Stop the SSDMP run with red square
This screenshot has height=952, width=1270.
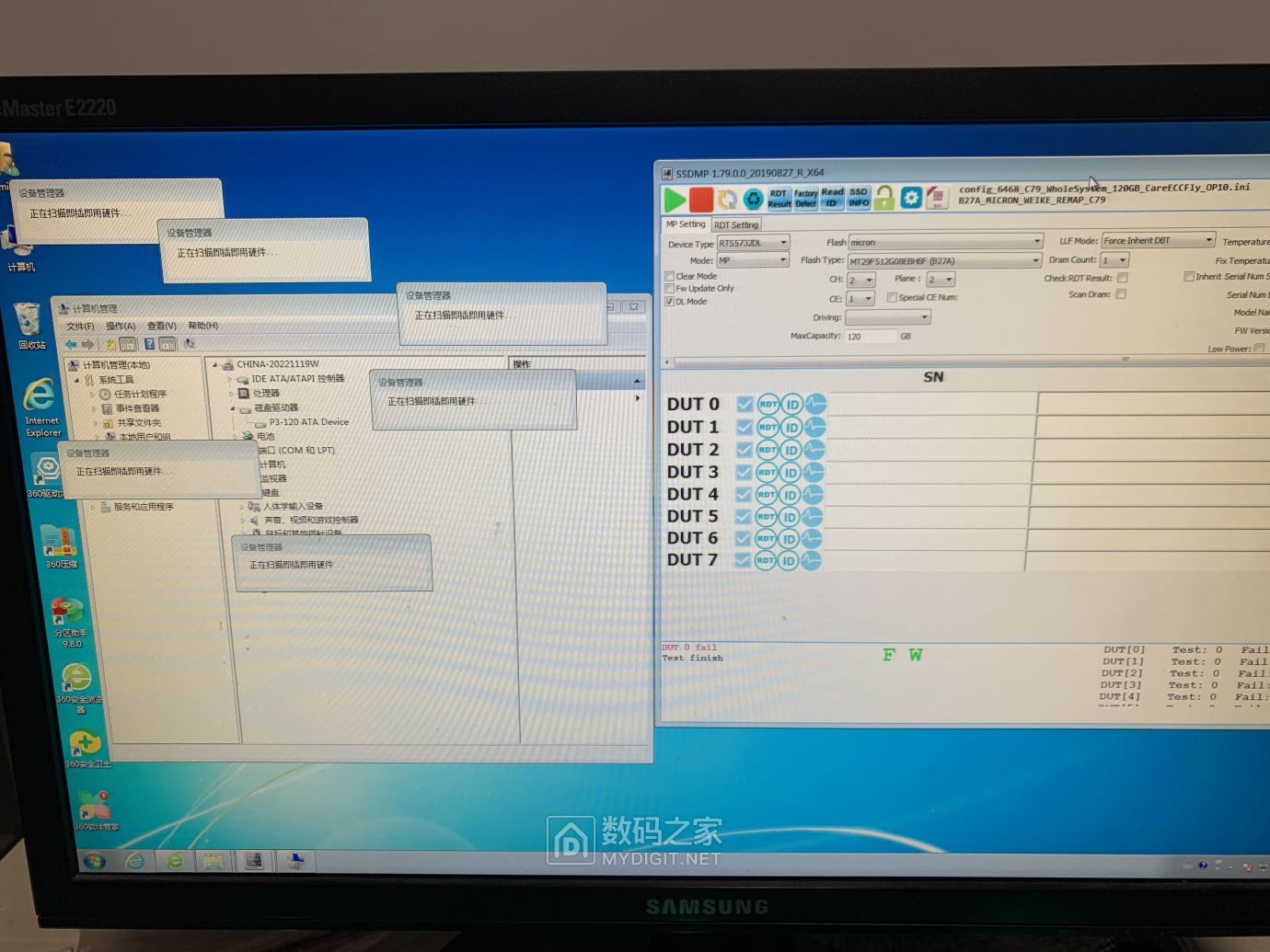701,199
